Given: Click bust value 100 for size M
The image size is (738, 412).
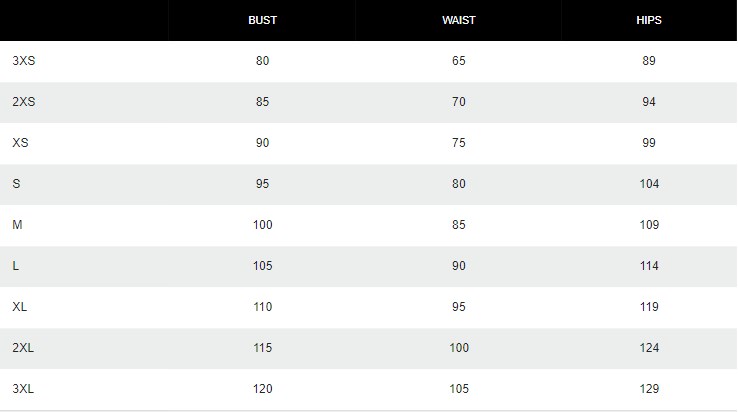Looking at the screenshot, I should (263, 225).
